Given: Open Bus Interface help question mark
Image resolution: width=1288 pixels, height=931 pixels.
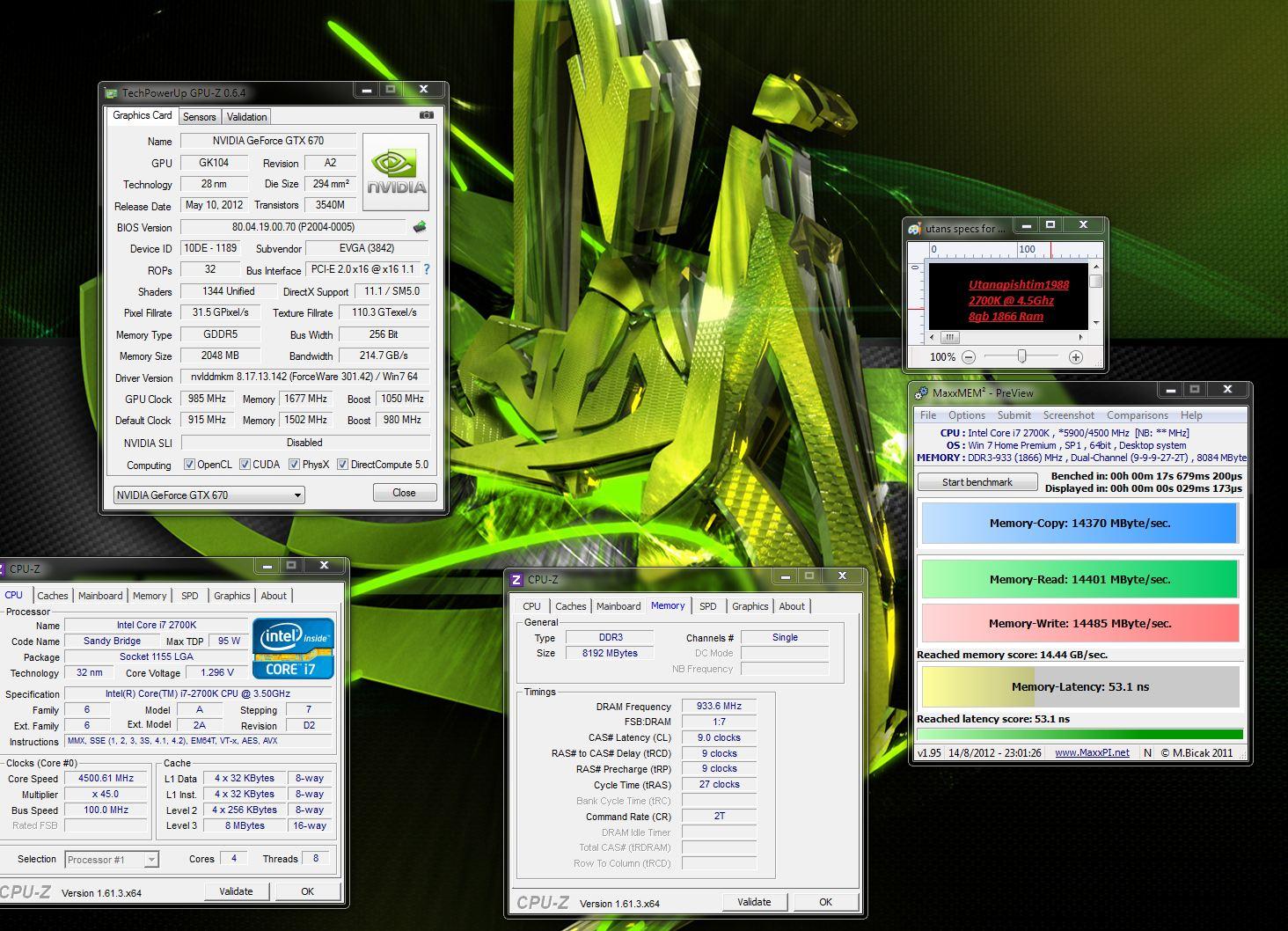Looking at the screenshot, I should tap(427, 269).
